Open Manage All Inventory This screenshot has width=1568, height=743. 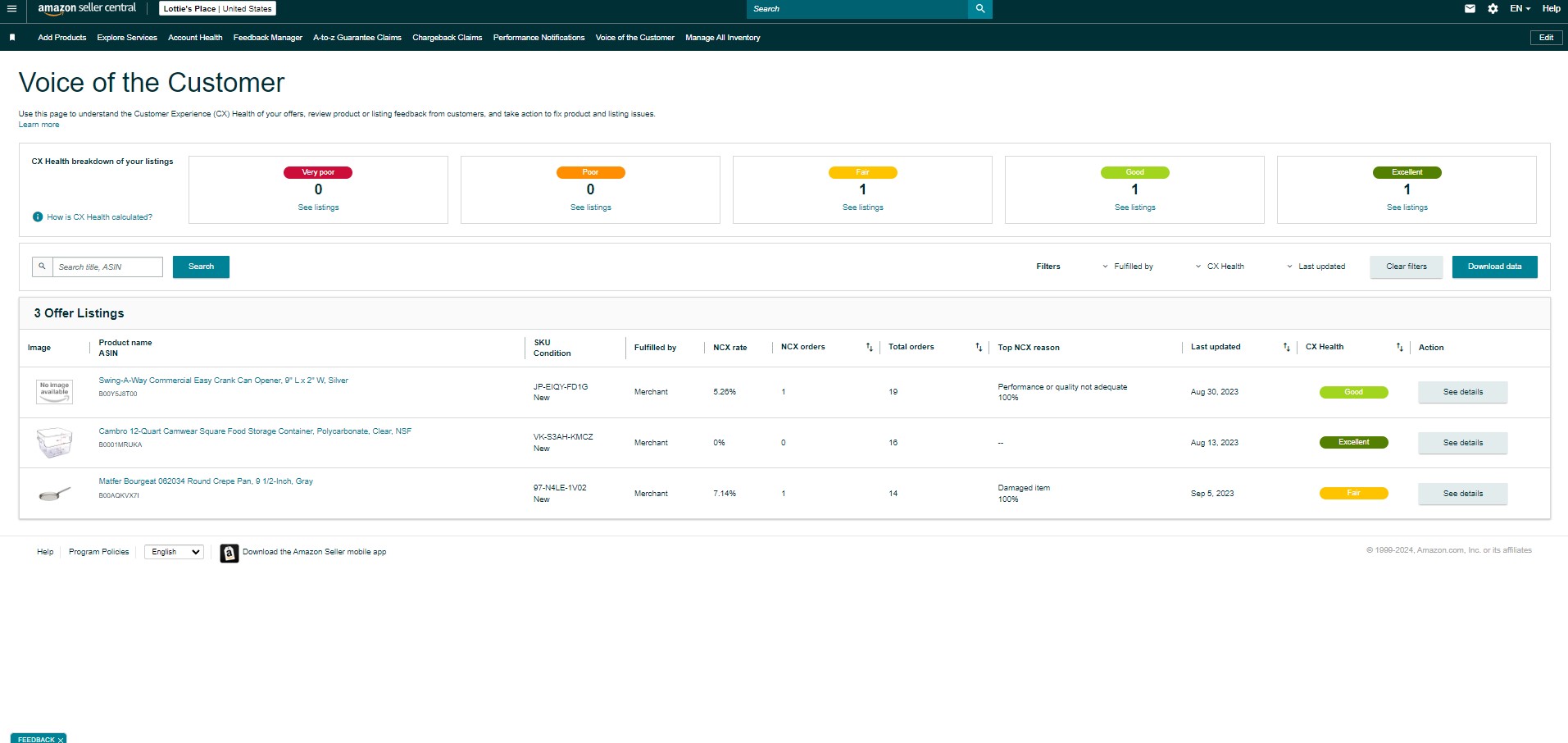pyautogui.click(x=722, y=38)
